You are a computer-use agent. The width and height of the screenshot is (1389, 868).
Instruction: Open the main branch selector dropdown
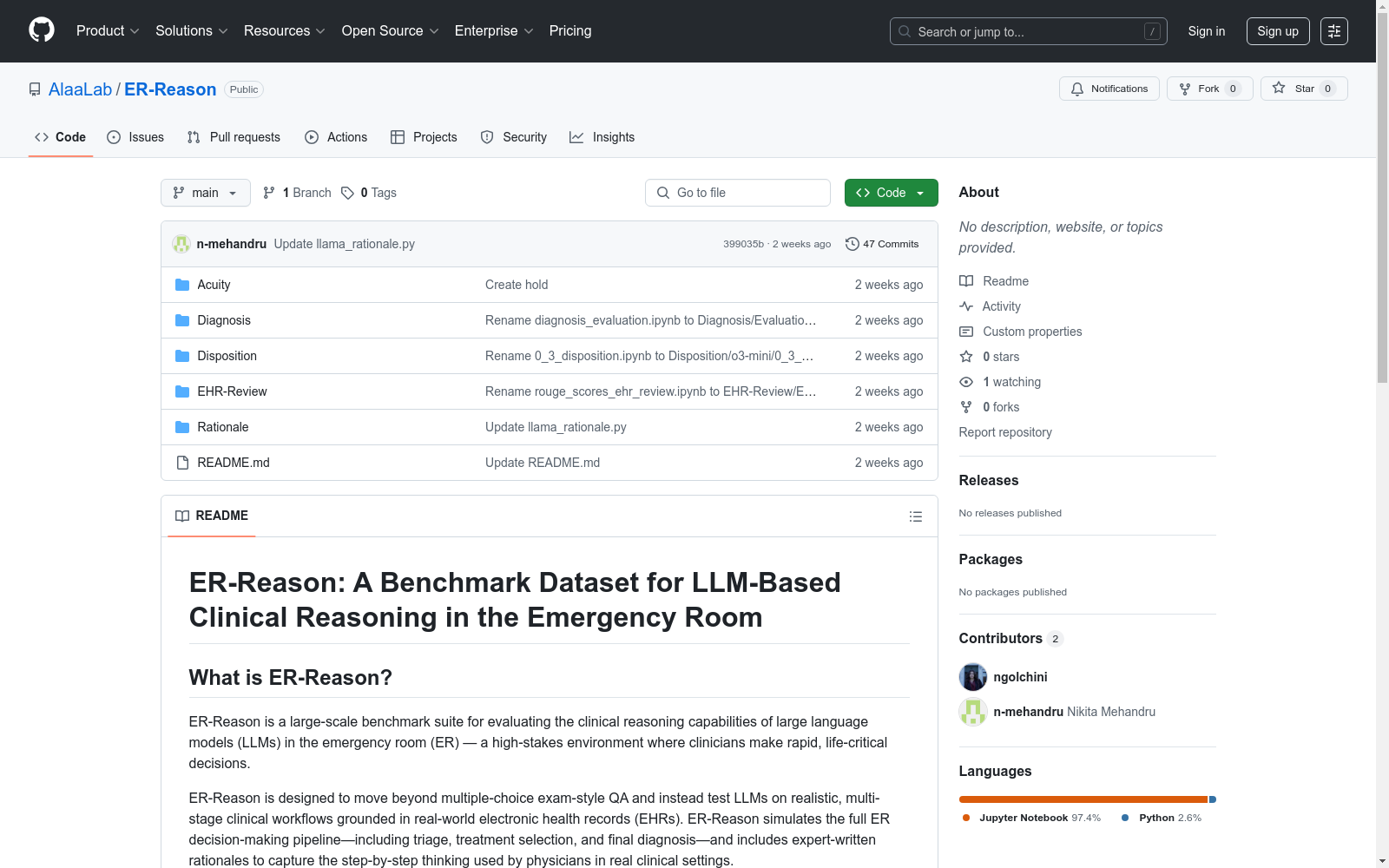(x=206, y=193)
